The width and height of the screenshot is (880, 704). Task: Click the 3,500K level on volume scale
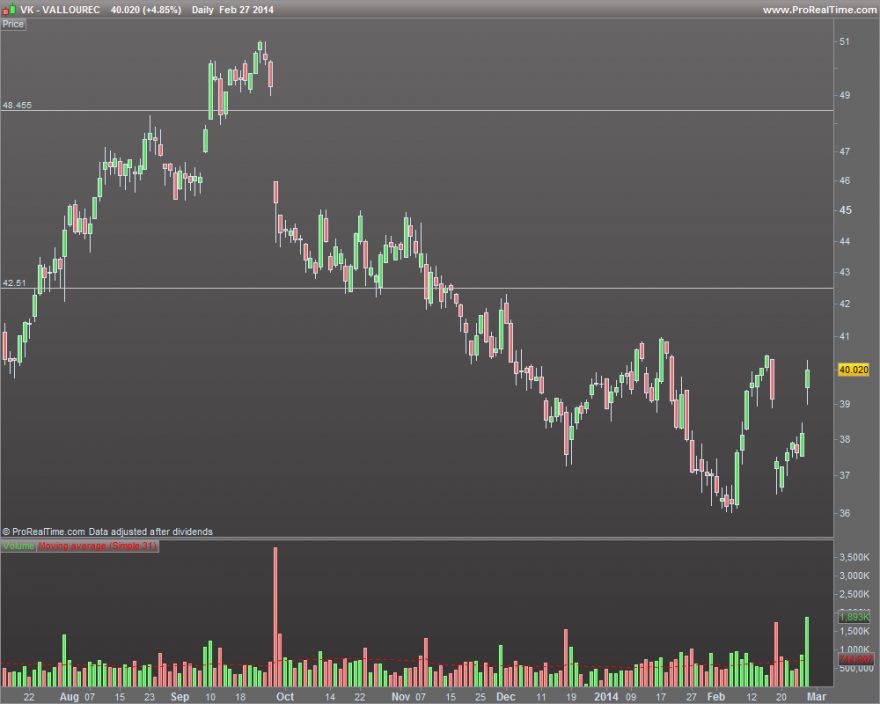point(854,557)
